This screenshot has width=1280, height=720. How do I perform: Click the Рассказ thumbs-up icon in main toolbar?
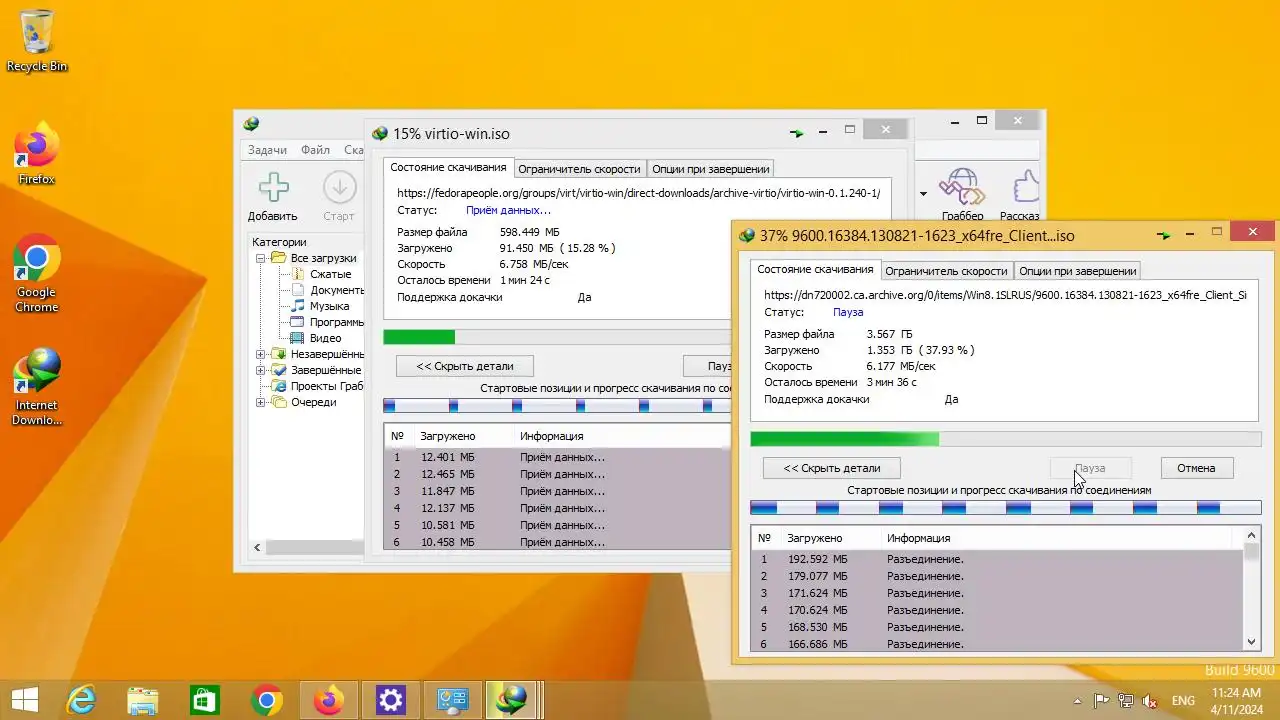(1025, 187)
